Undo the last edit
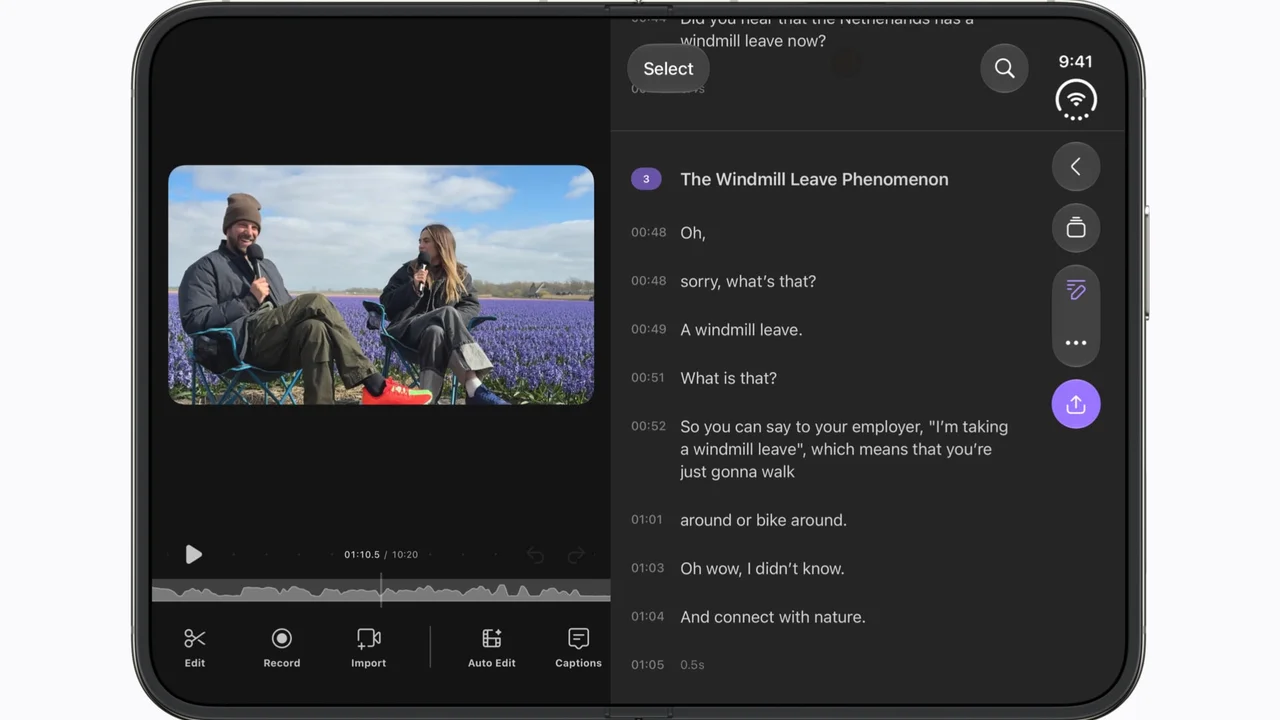This screenshot has width=1280, height=720. pyautogui.click(x=535, y=555)
